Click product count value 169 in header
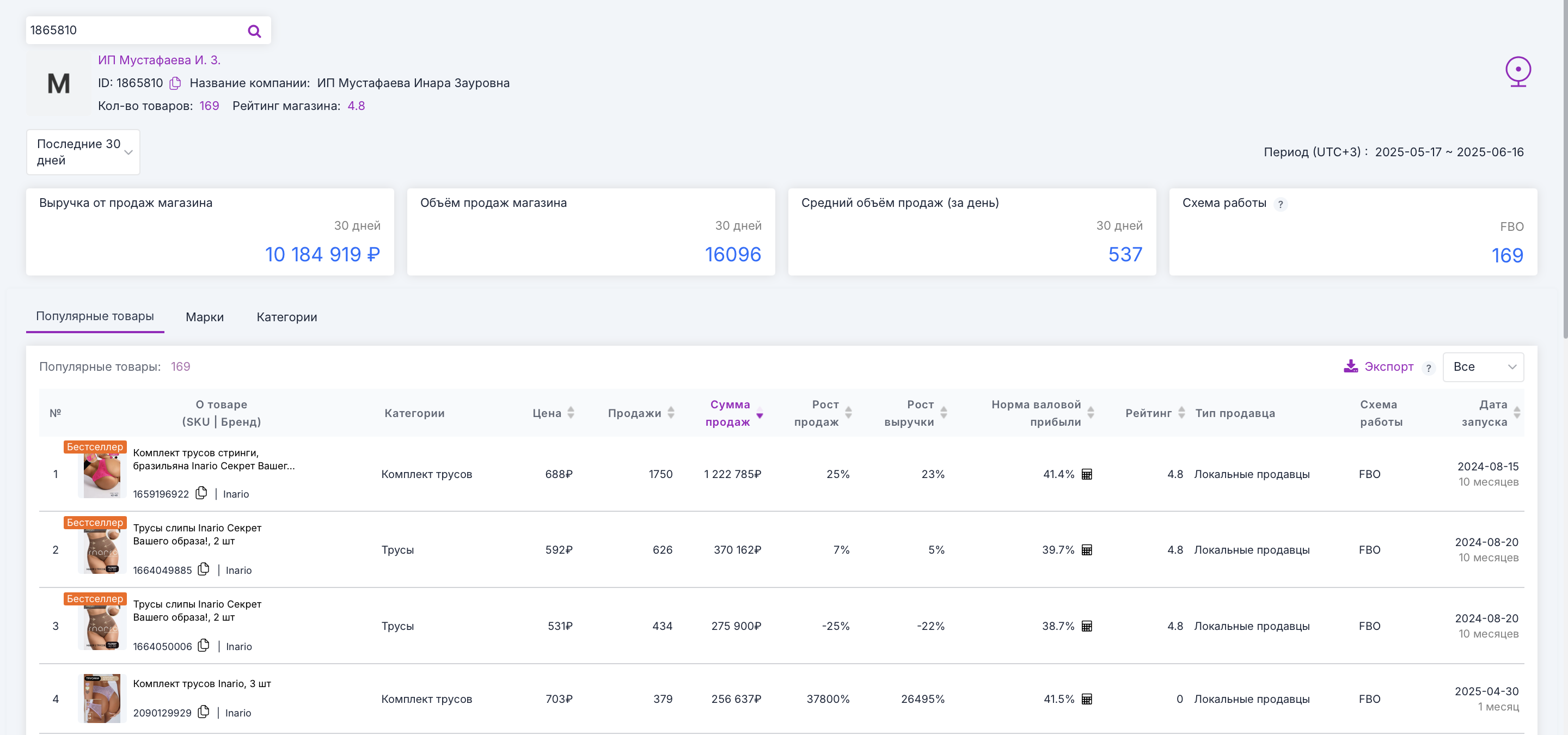The height and width of the screenshot is (735, 1568). click(x=210, y=106)
